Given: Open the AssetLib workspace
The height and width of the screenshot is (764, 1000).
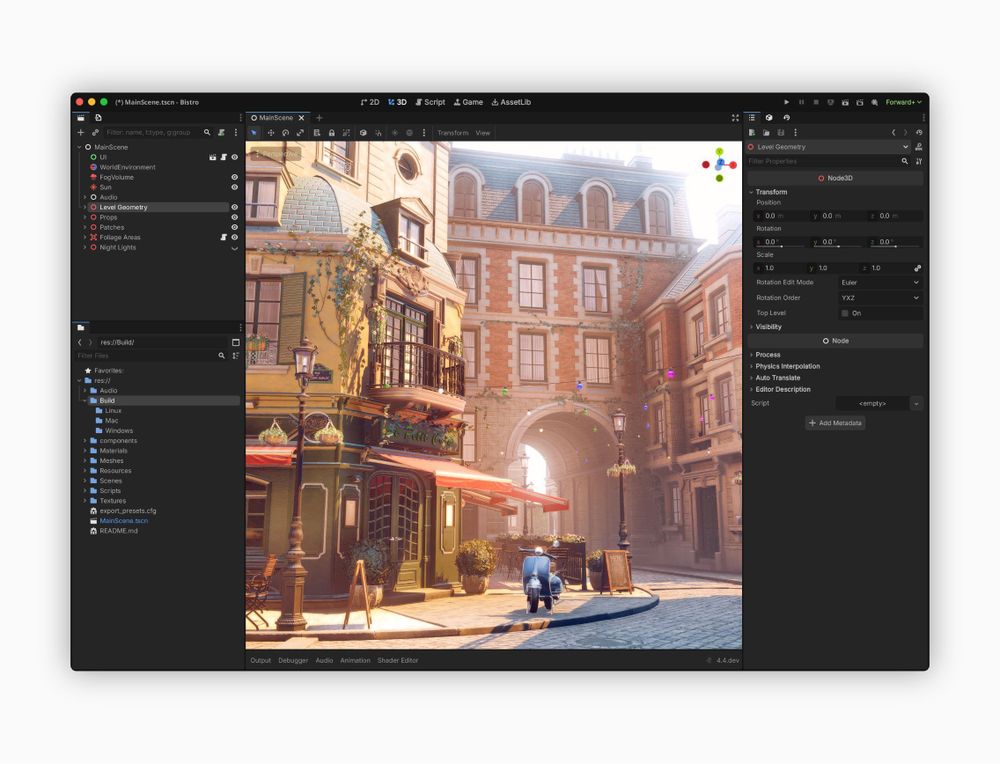Looking at the screenshot, I should [x=511, y=102].
